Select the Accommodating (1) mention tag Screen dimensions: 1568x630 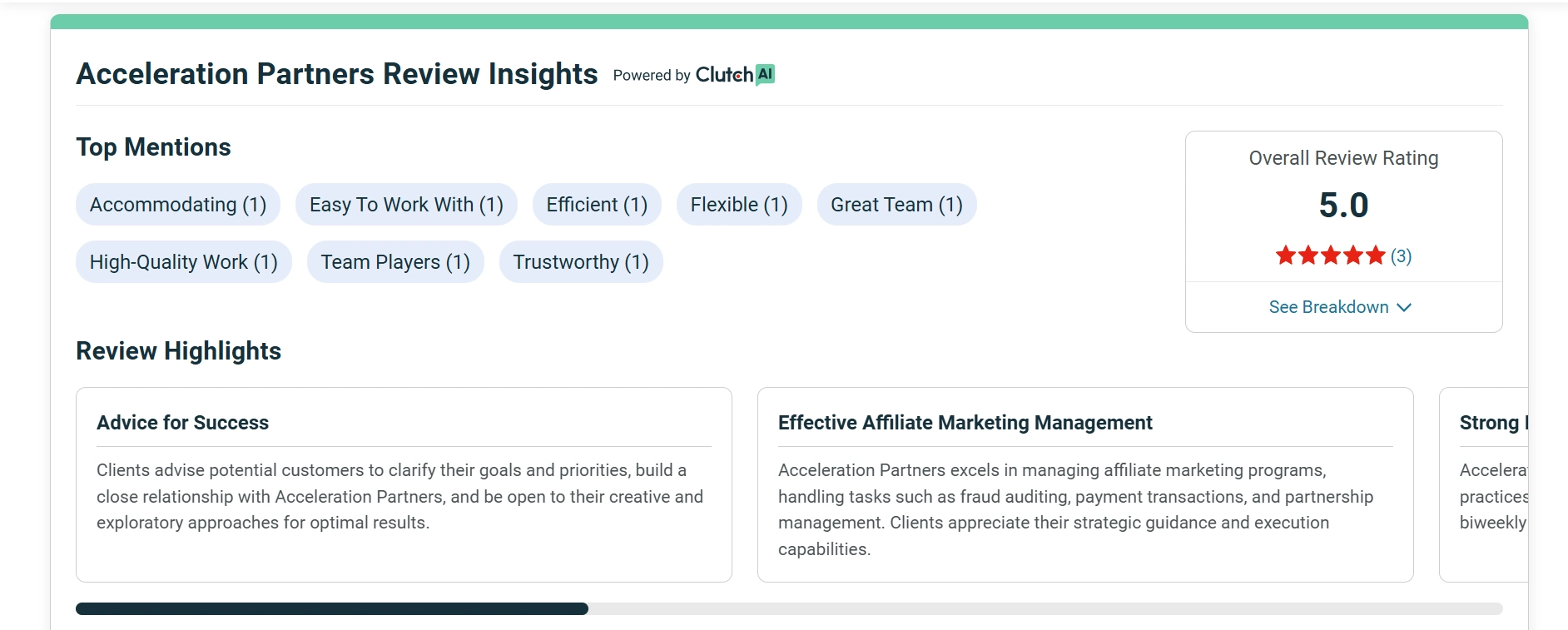(178, 205)
